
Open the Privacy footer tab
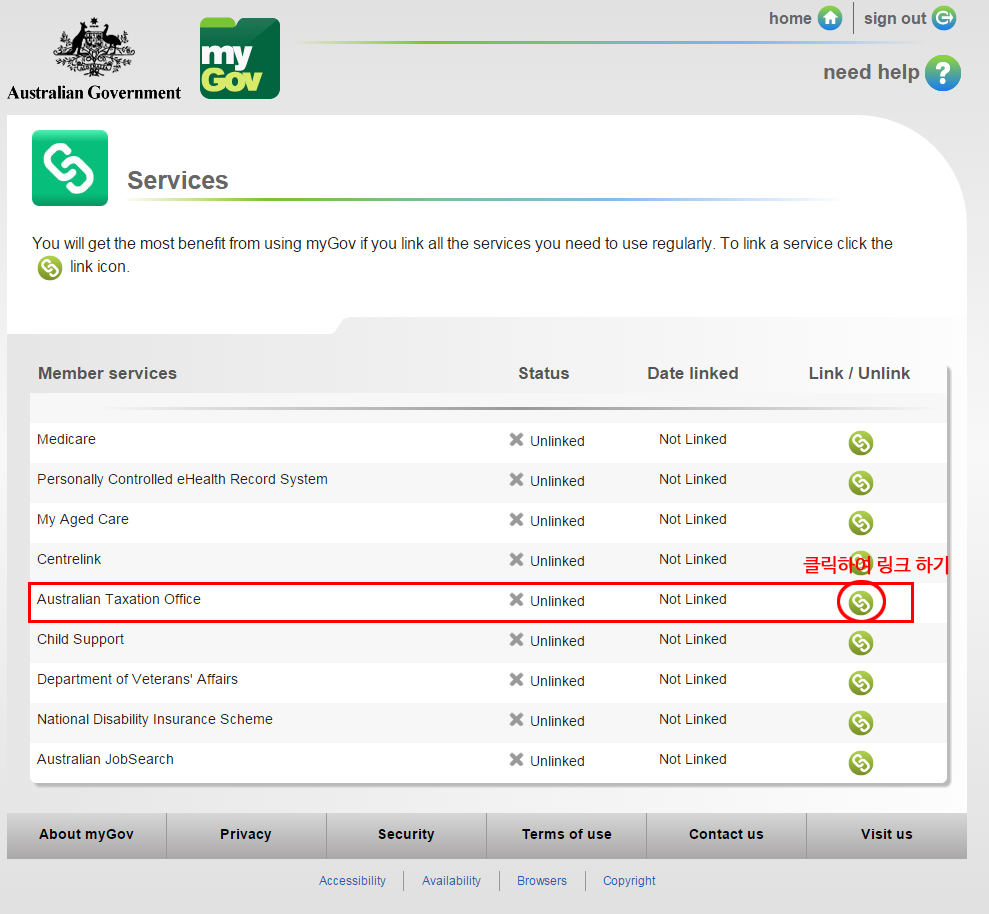pyautogui.click(x=246, y=835)
